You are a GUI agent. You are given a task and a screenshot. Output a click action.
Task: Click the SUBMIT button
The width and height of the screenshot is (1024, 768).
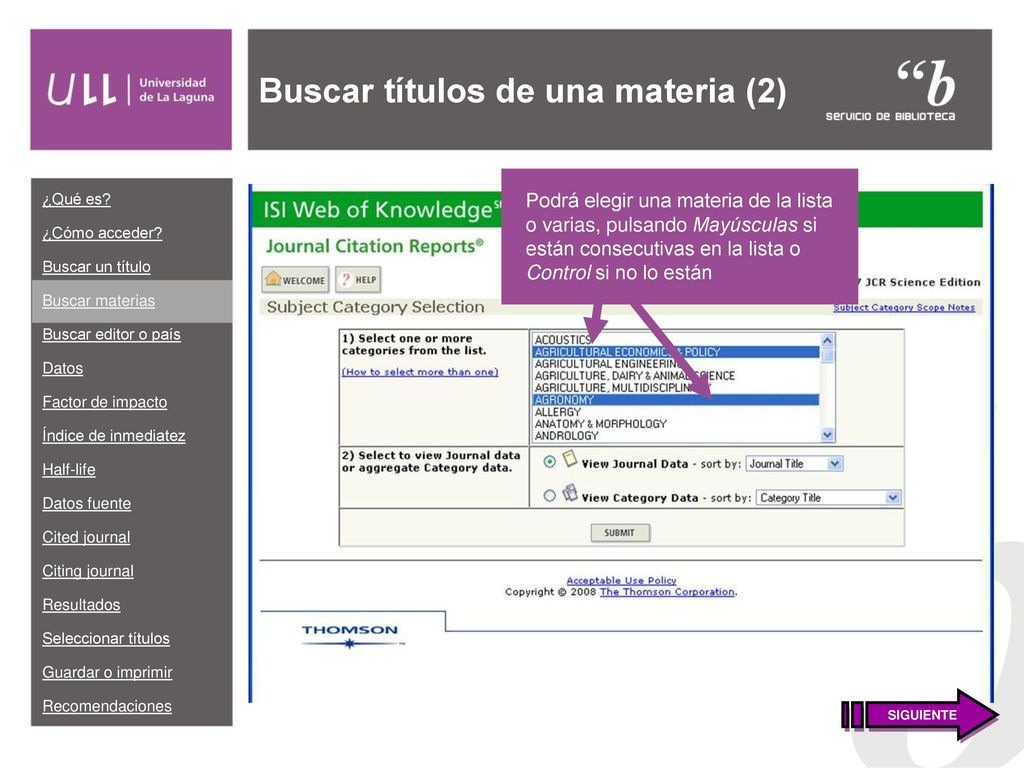click(620, 533)
